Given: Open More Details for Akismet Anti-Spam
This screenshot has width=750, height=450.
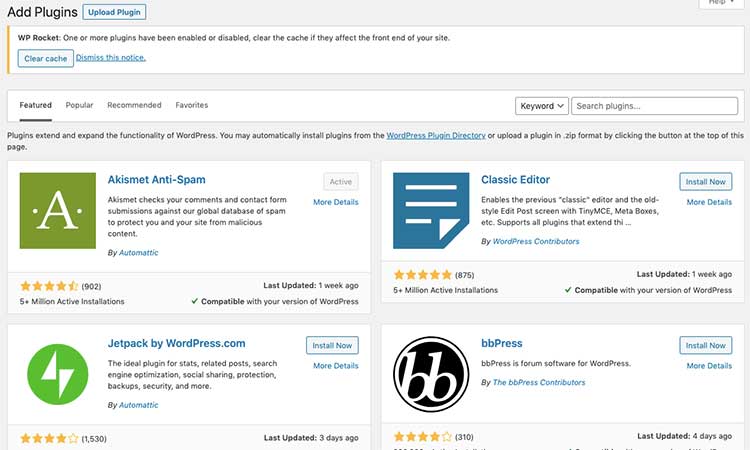Looking at the screenshot, I should click(x=336, y=202).
